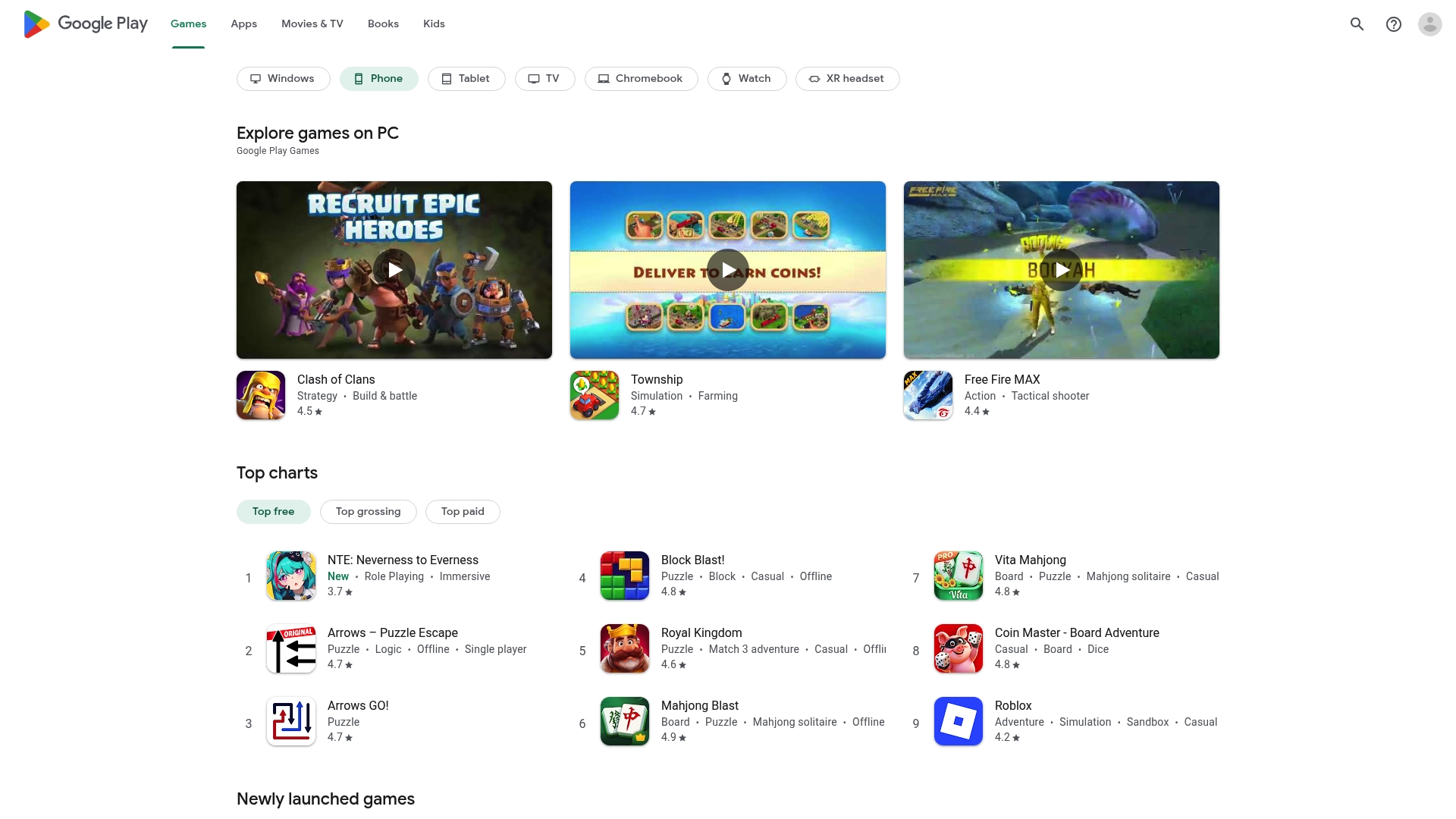Open the Arrows – Puzzle Escape title
Screen dimensions: 1456x819
click(x=393, y=633)
